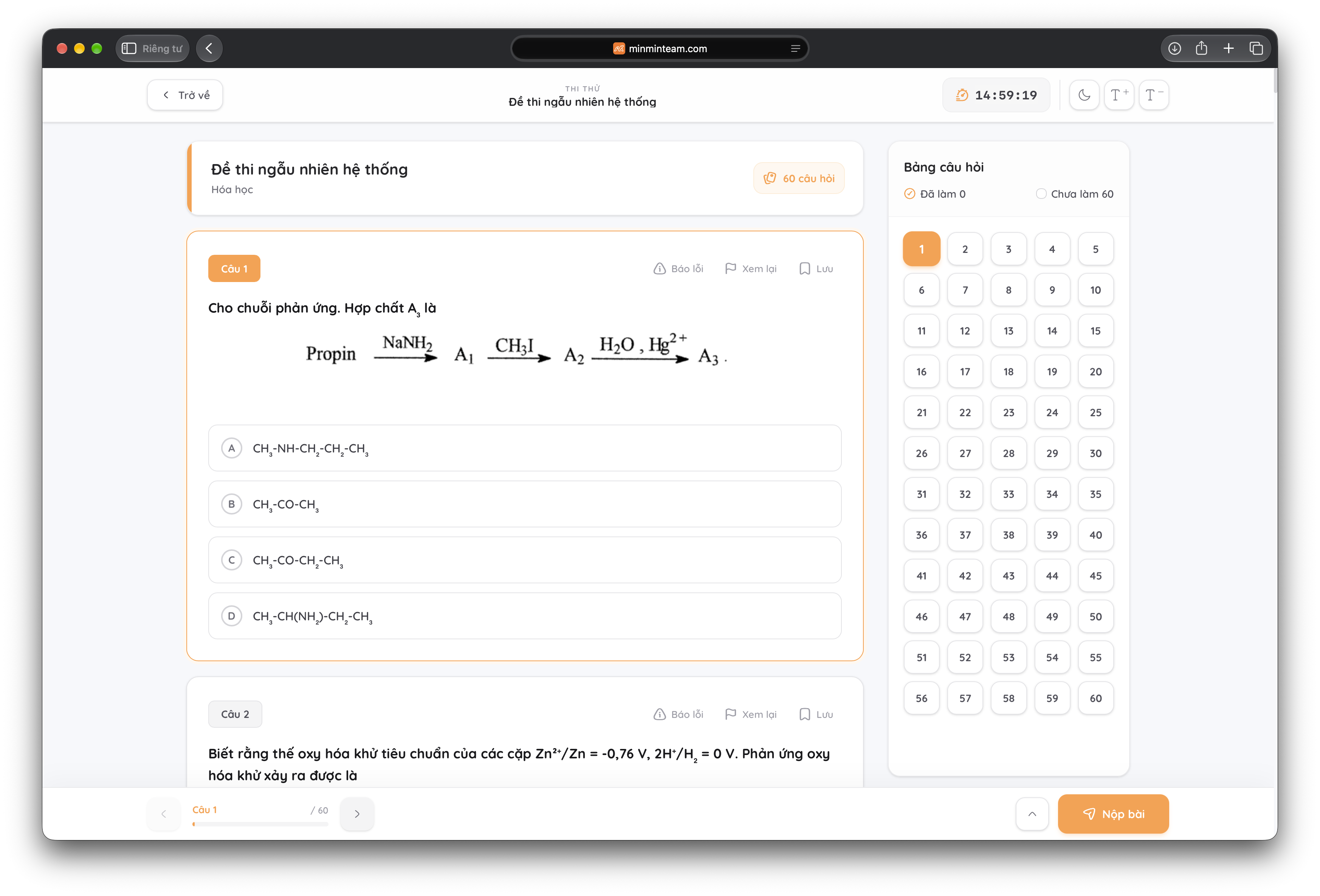Click the 14:59:19 countdown timer

[996, 95]
